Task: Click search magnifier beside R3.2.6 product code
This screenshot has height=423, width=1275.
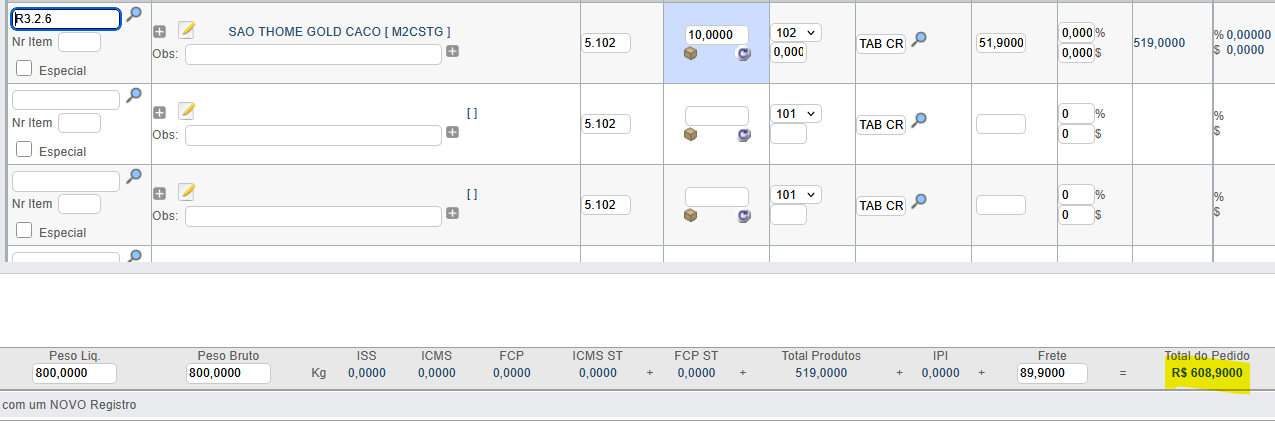Action: tap(134, 14)
